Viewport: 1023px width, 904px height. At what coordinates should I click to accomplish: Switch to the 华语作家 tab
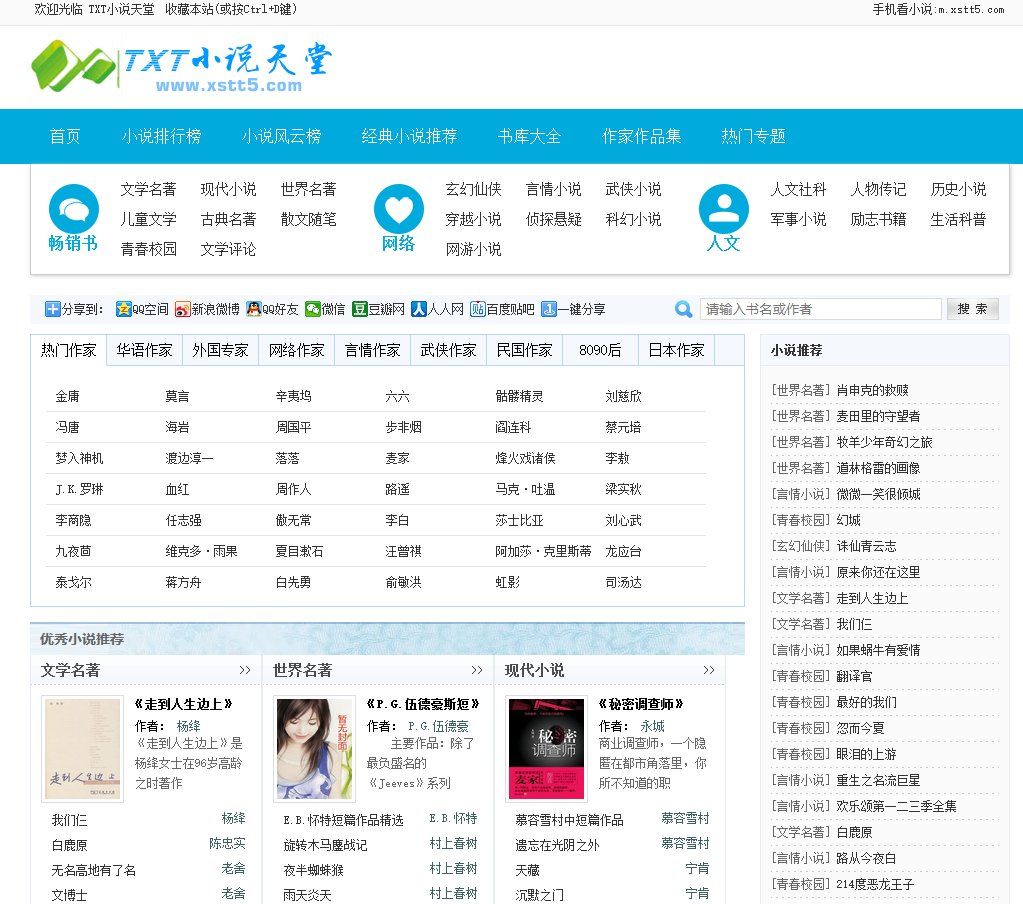click(x=145, y=350)
